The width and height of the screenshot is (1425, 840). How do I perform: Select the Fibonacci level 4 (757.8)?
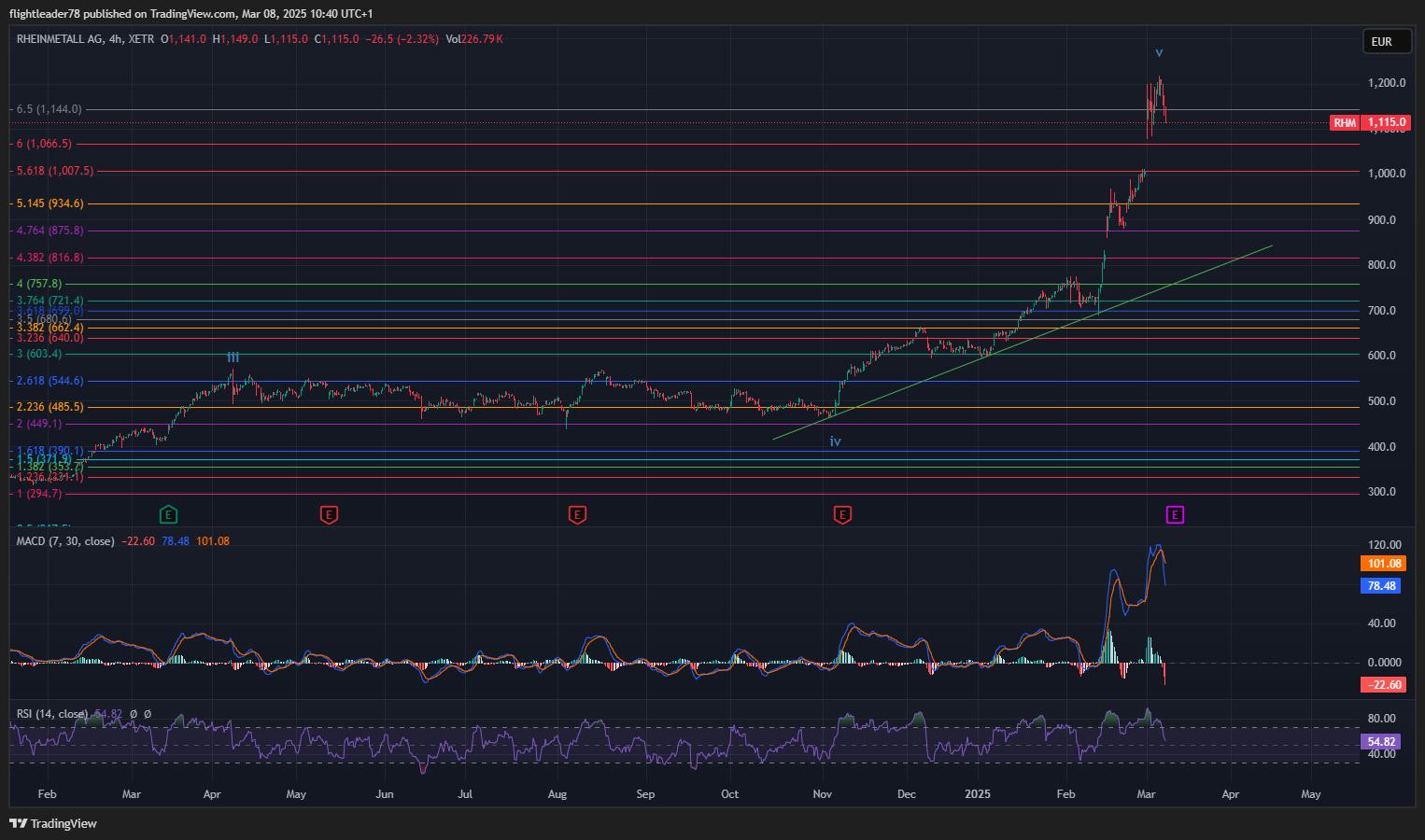coord(39,284)
